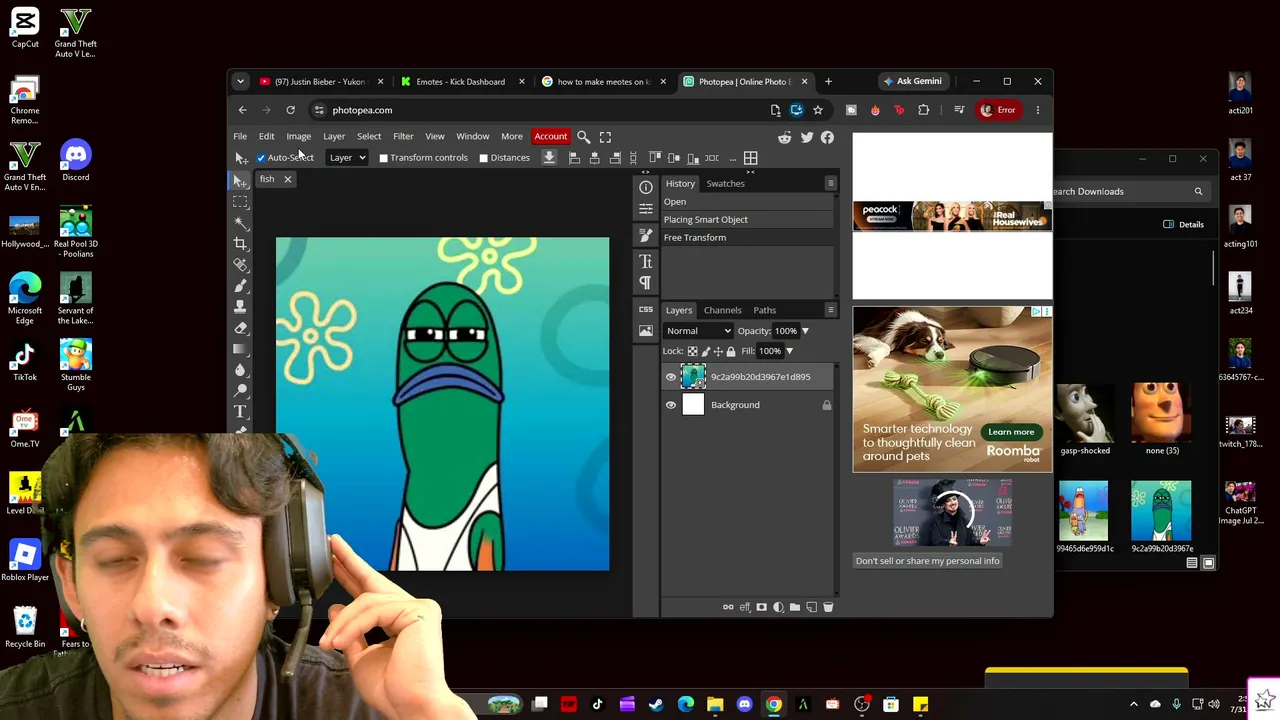Open the Info panel icon
The width and height of the screenshot is (1280, 720).
(x=646, y=187)
